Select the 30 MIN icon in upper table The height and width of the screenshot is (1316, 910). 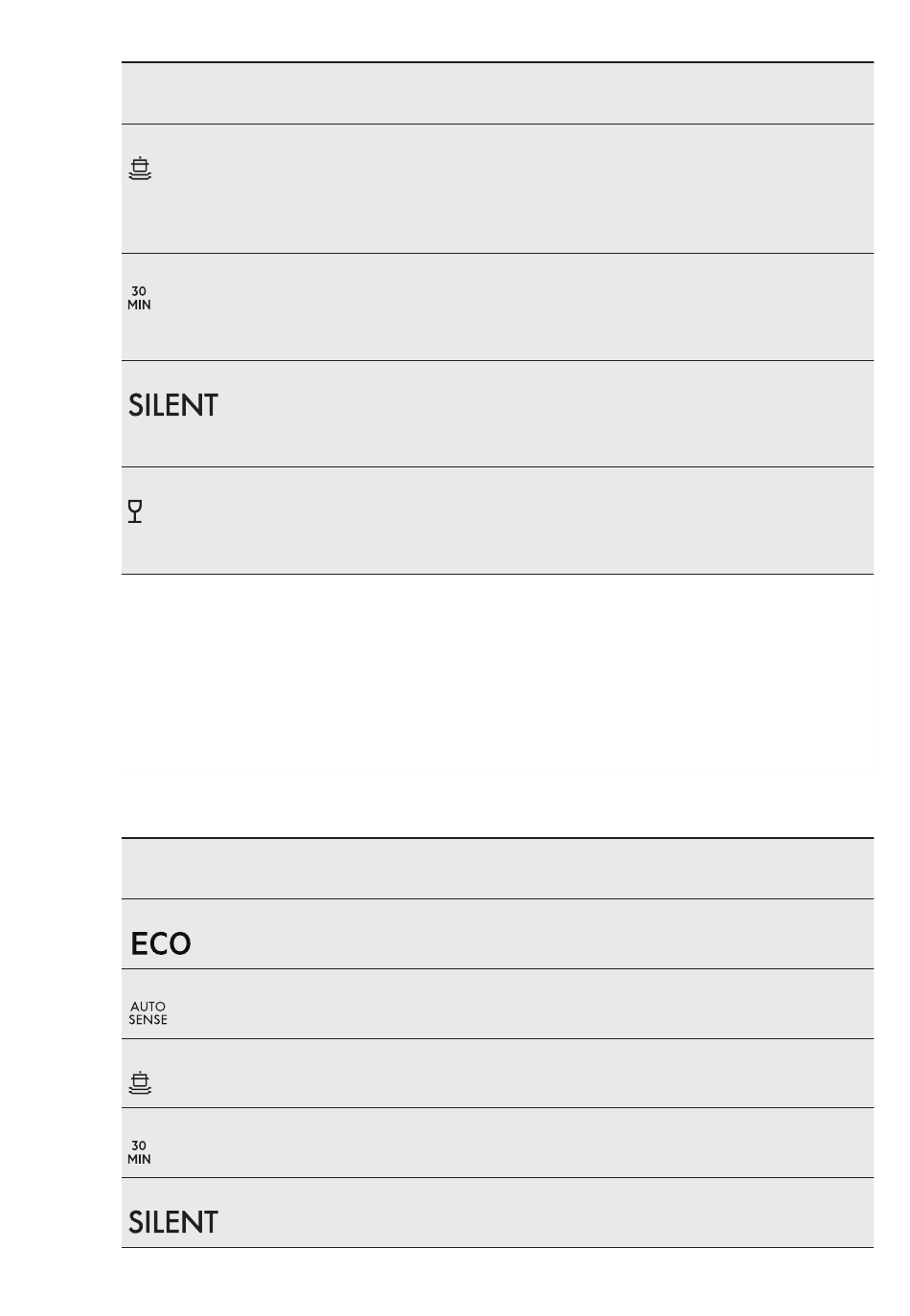click(139, 298)
